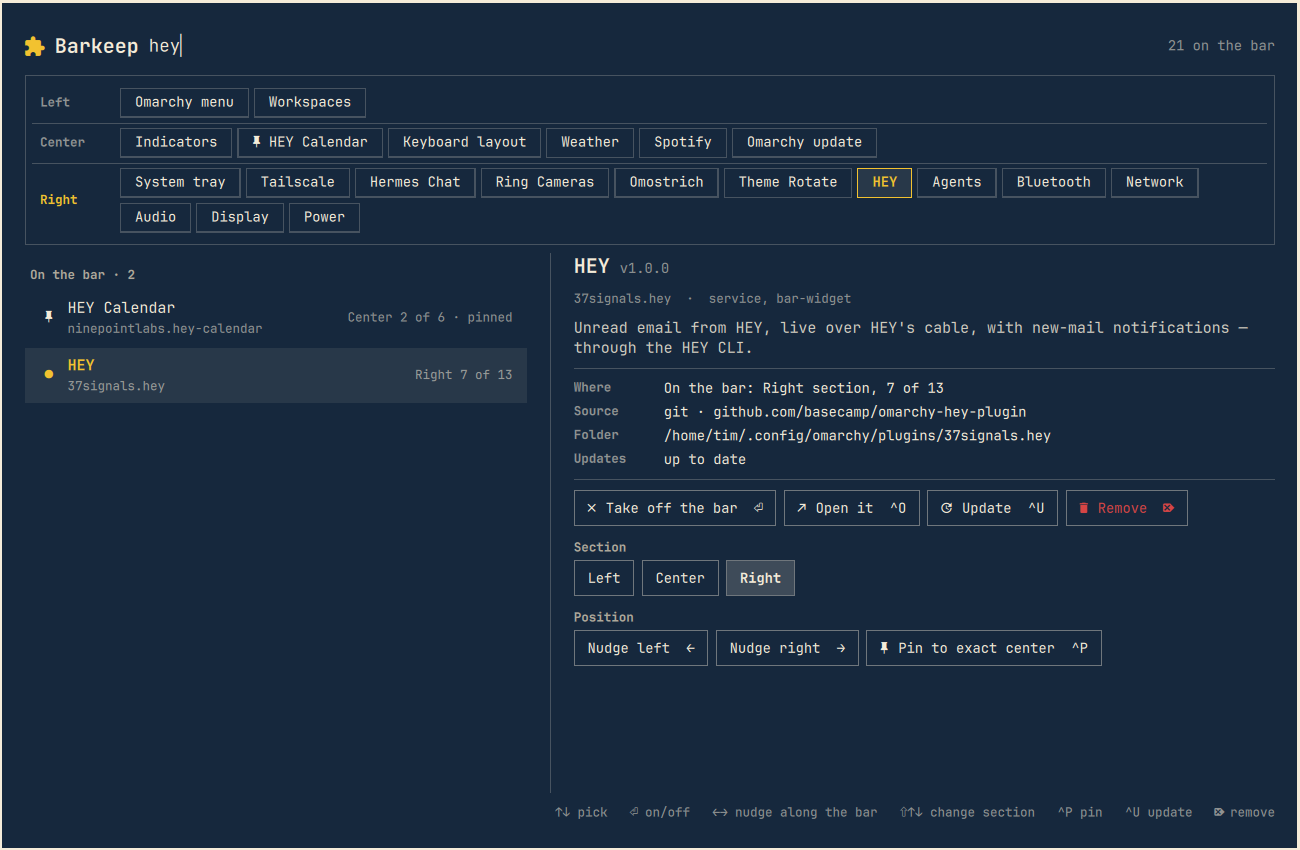The image size is (1300, 850).
Task: Click the pin icon beside HEY Calendar row
Action: (49, 316)
